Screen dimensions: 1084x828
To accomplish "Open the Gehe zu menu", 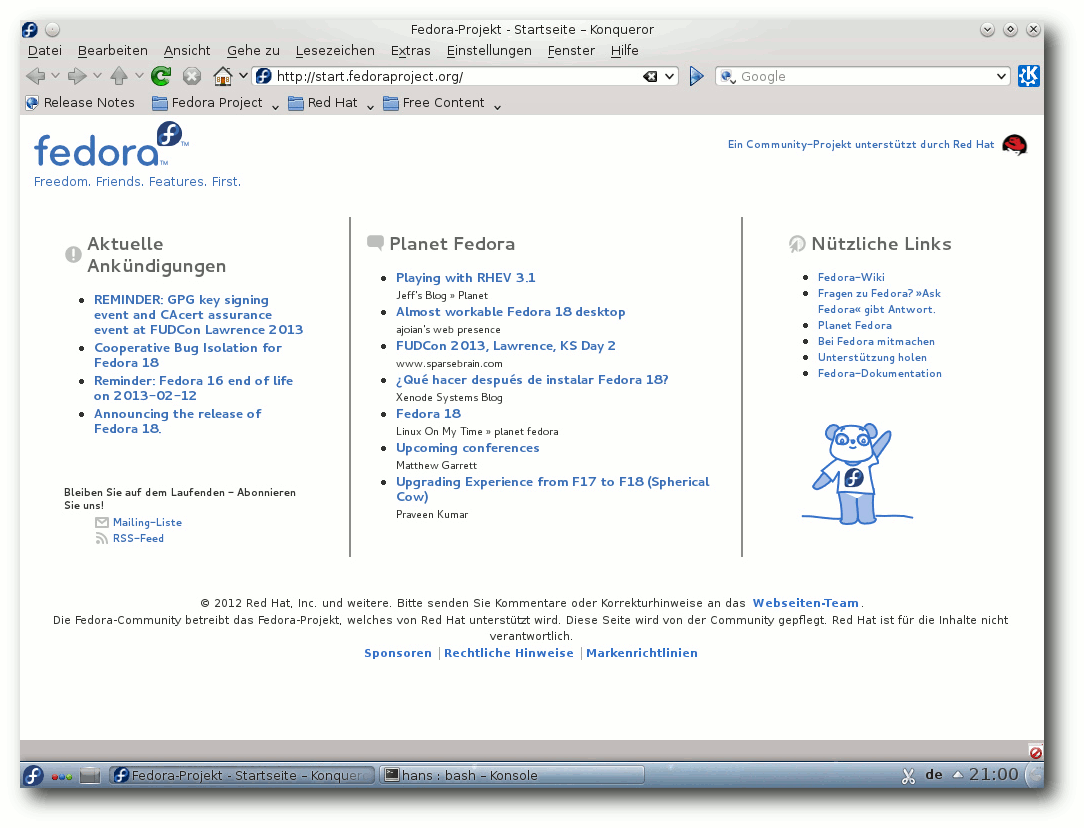I will click(253, 50).
